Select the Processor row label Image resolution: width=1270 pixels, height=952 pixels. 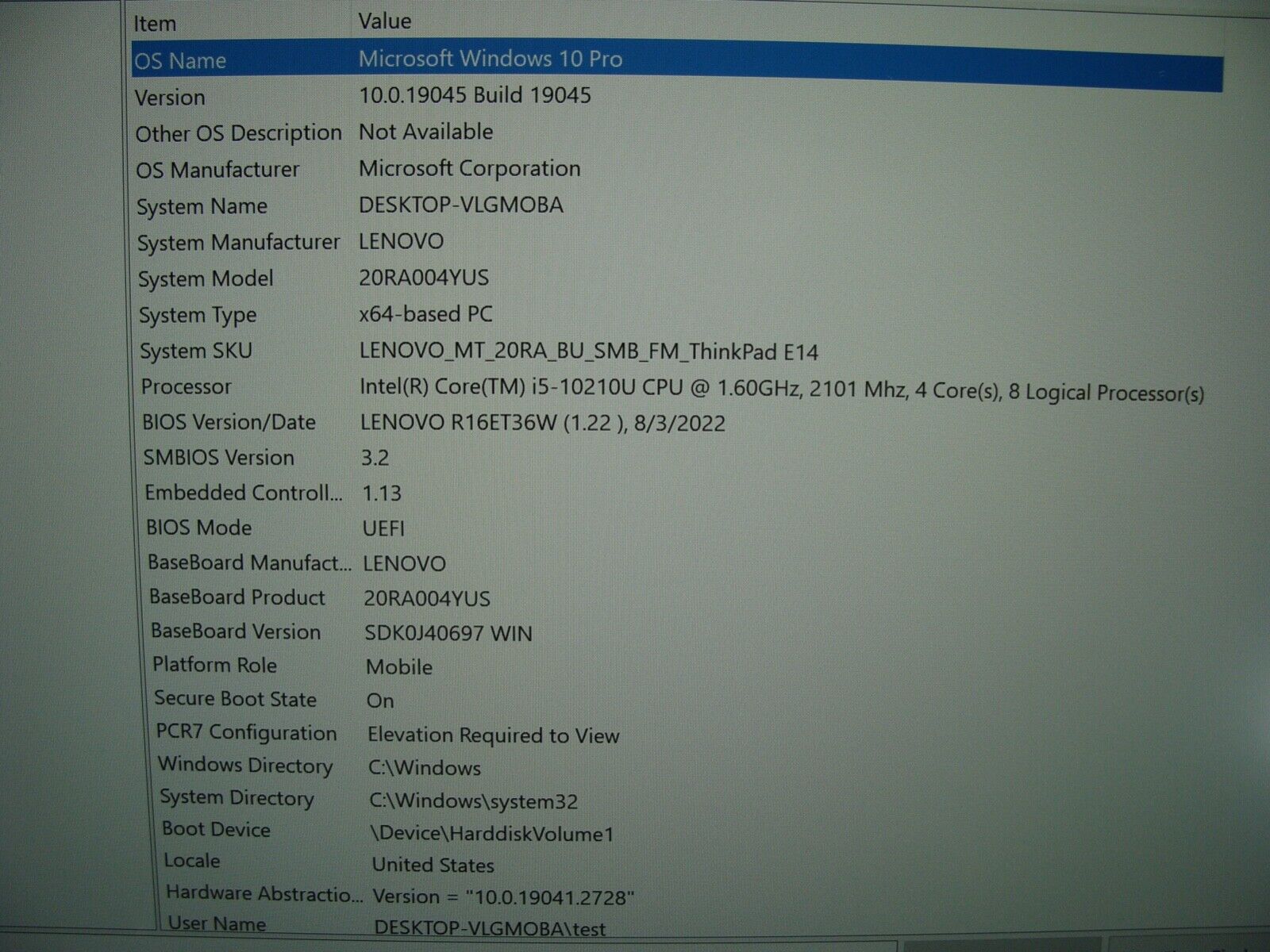point(187,387)
